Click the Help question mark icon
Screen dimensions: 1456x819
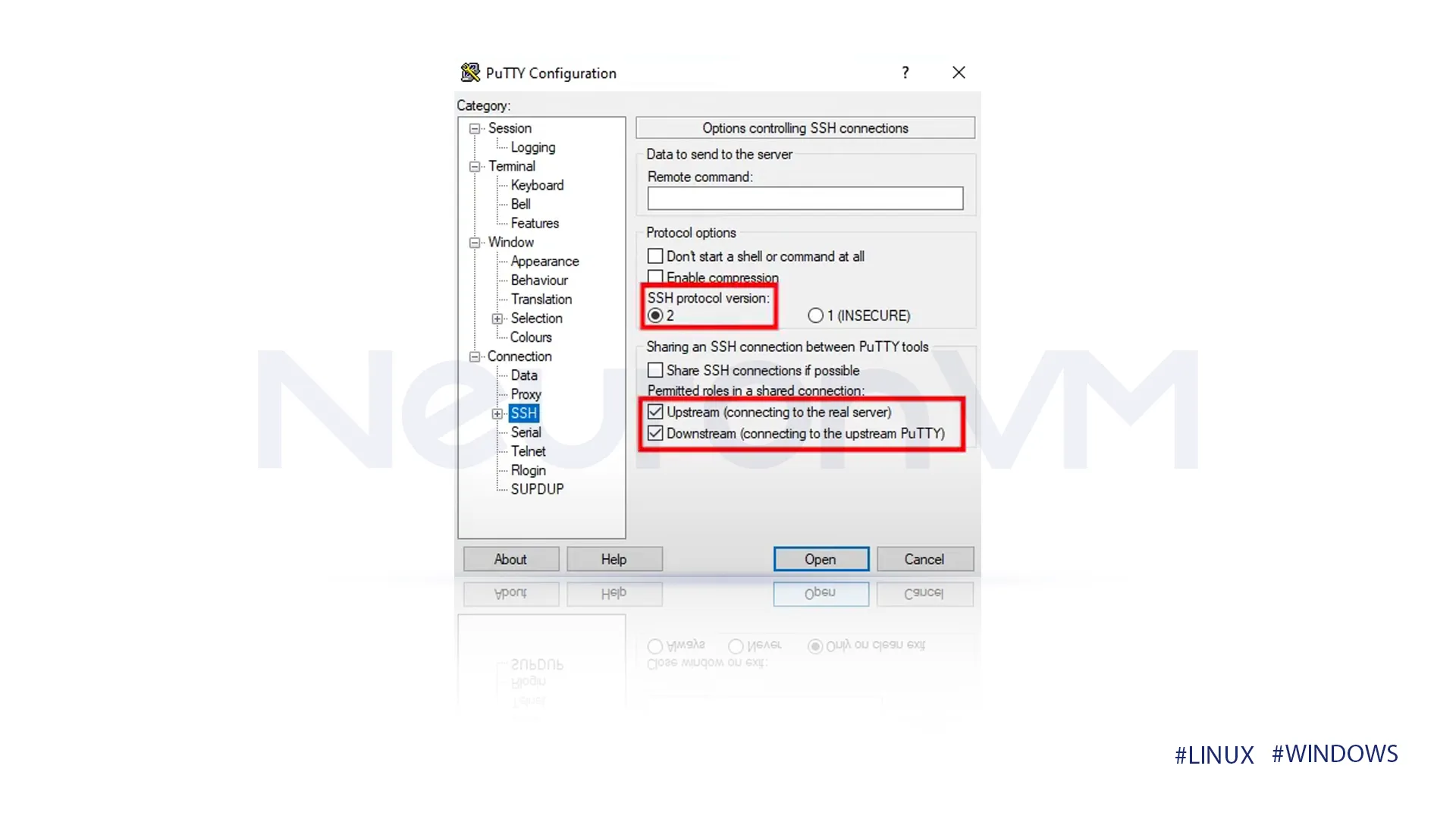[x=905, y=72]
